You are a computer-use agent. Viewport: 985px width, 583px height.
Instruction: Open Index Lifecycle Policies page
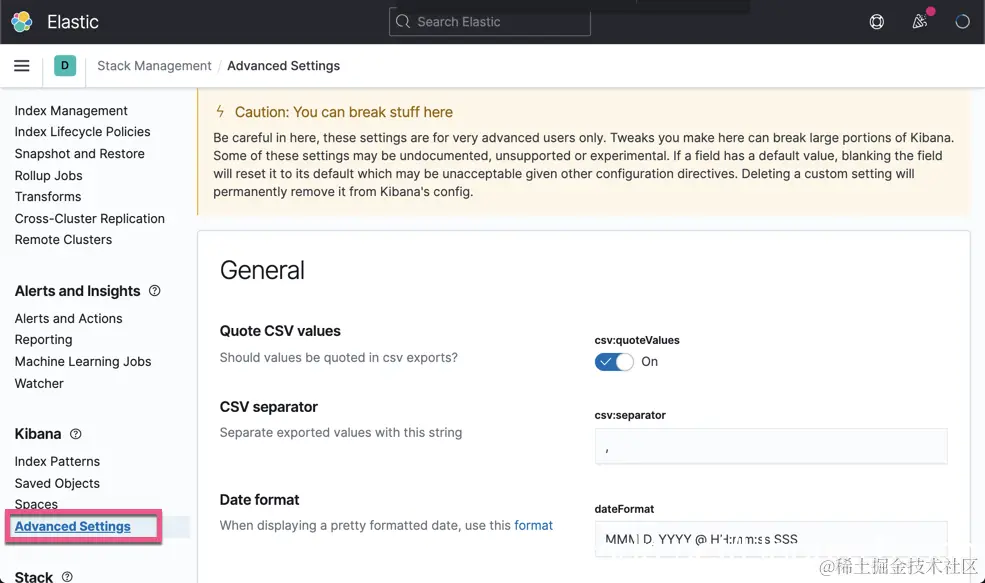coord(82,132)
